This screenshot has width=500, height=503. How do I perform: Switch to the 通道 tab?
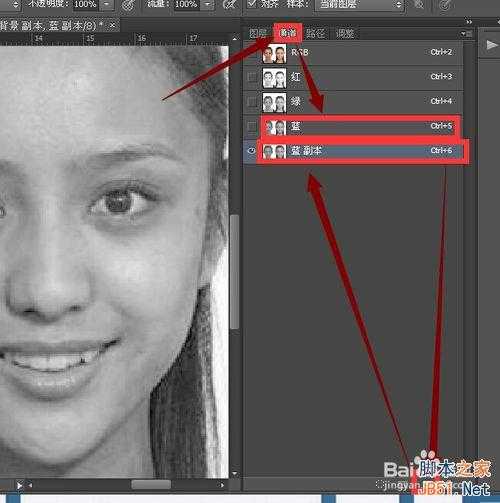pyautogui.click(x=288, y=33)
